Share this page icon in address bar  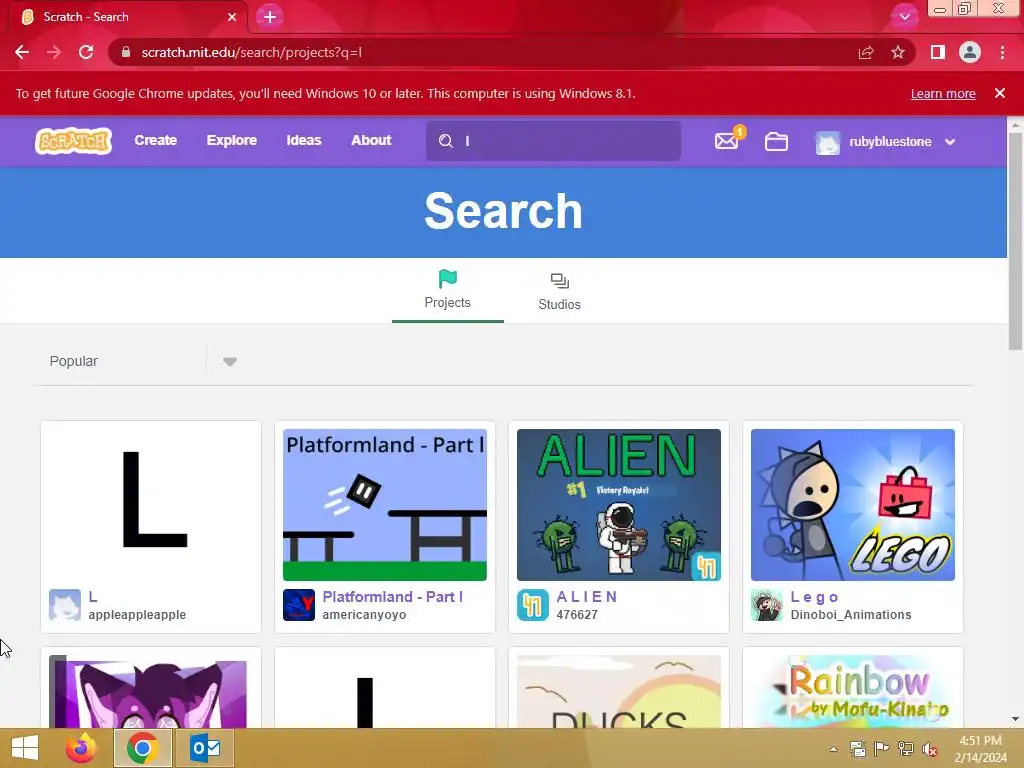click(x=865, y=52)
